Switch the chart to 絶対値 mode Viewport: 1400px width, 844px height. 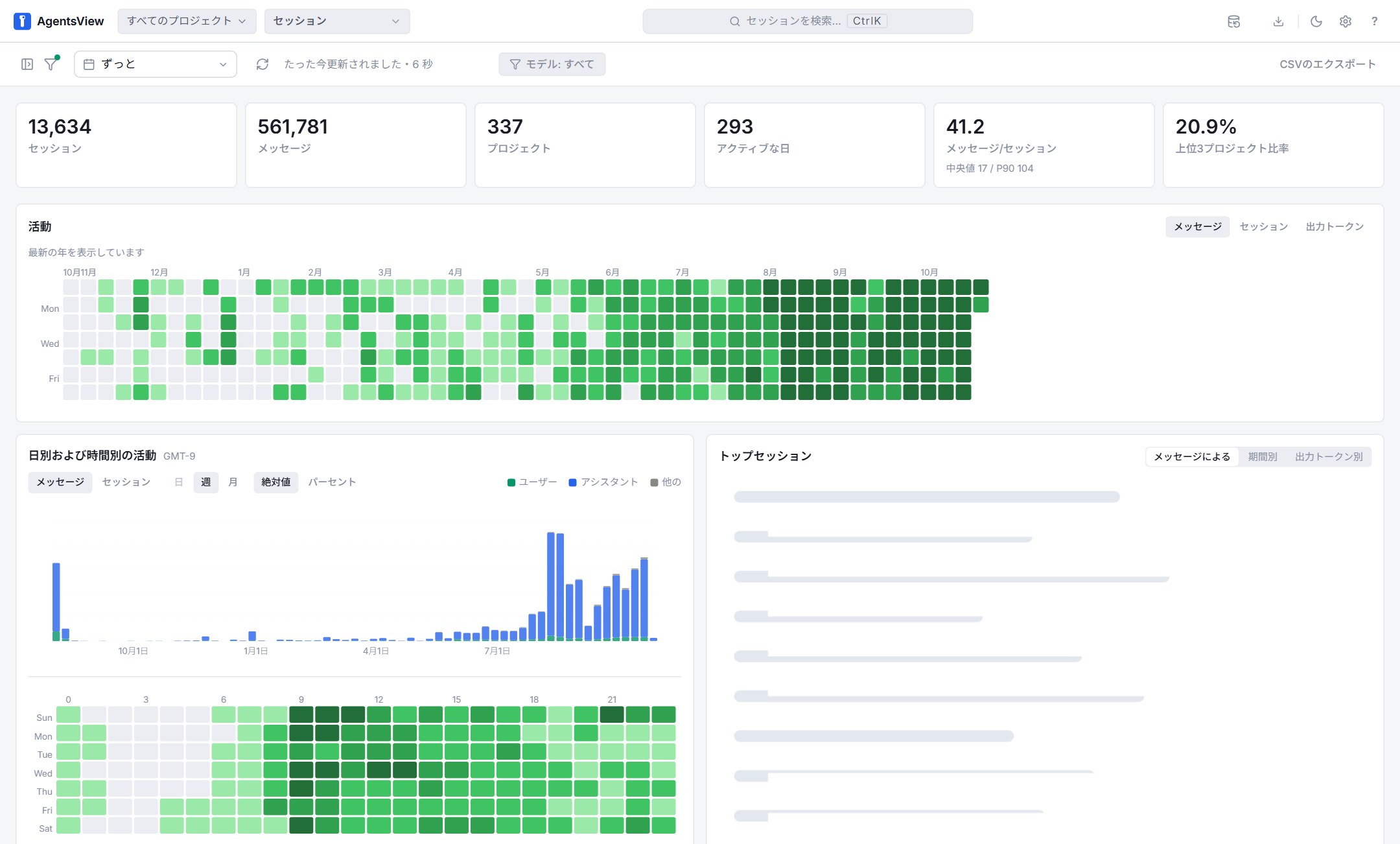tap(276, 482)
